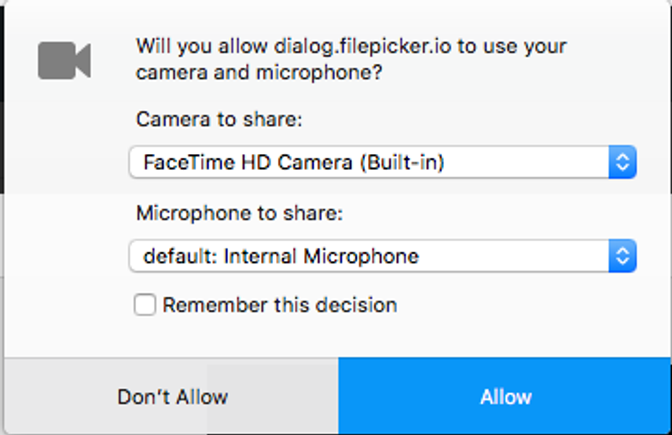
Task: Select the default: Internal Microphone text
Action: [x=281, y=257]
